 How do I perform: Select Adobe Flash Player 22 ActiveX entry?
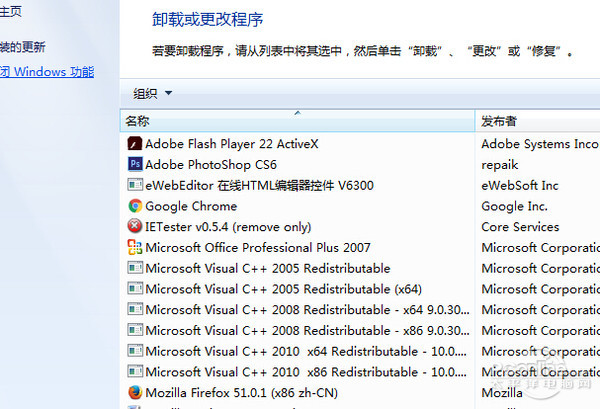[x=232, y=144]
